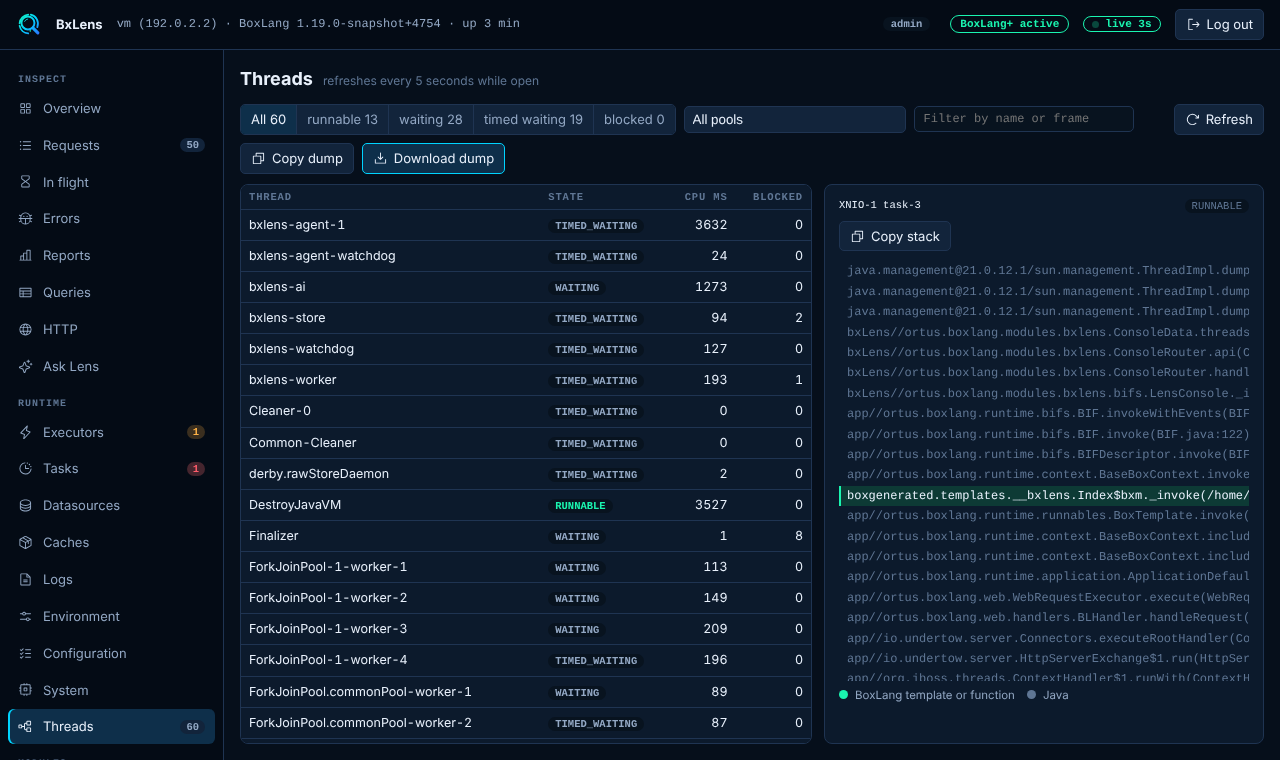The image size is (1280, 760).
Task: Click the System chip icon
Action: (x=25, y=690)
